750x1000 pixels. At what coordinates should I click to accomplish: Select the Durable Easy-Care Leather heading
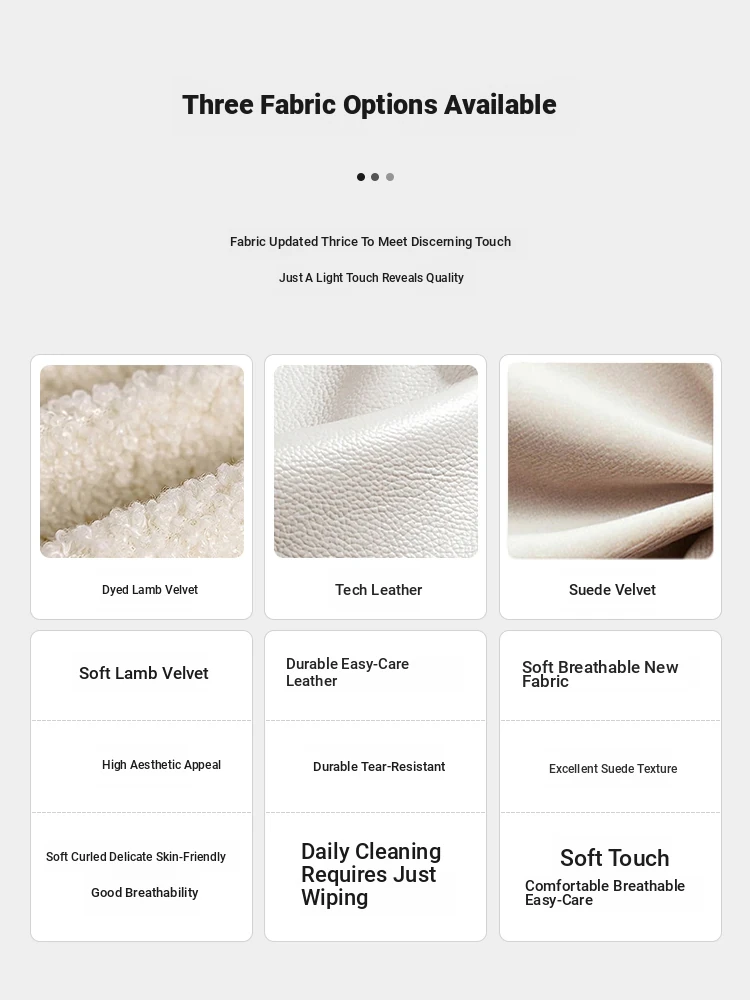tap(348, 672)
